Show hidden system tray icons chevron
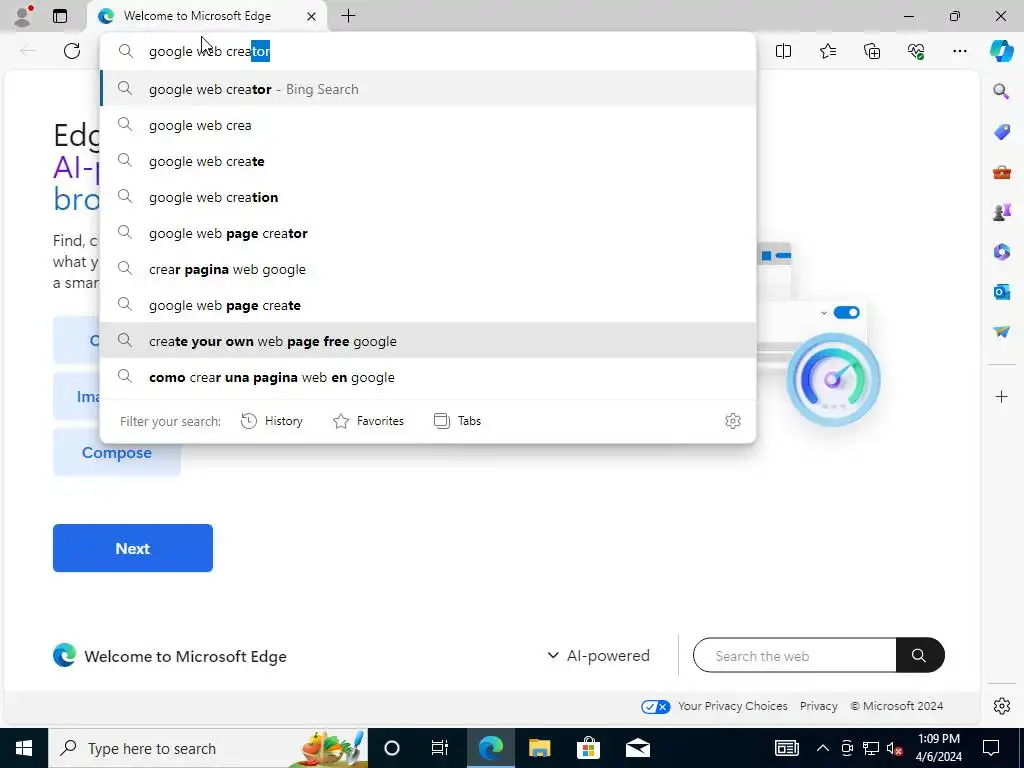This screenshot has width=1024, height=768. coord(823,748)
